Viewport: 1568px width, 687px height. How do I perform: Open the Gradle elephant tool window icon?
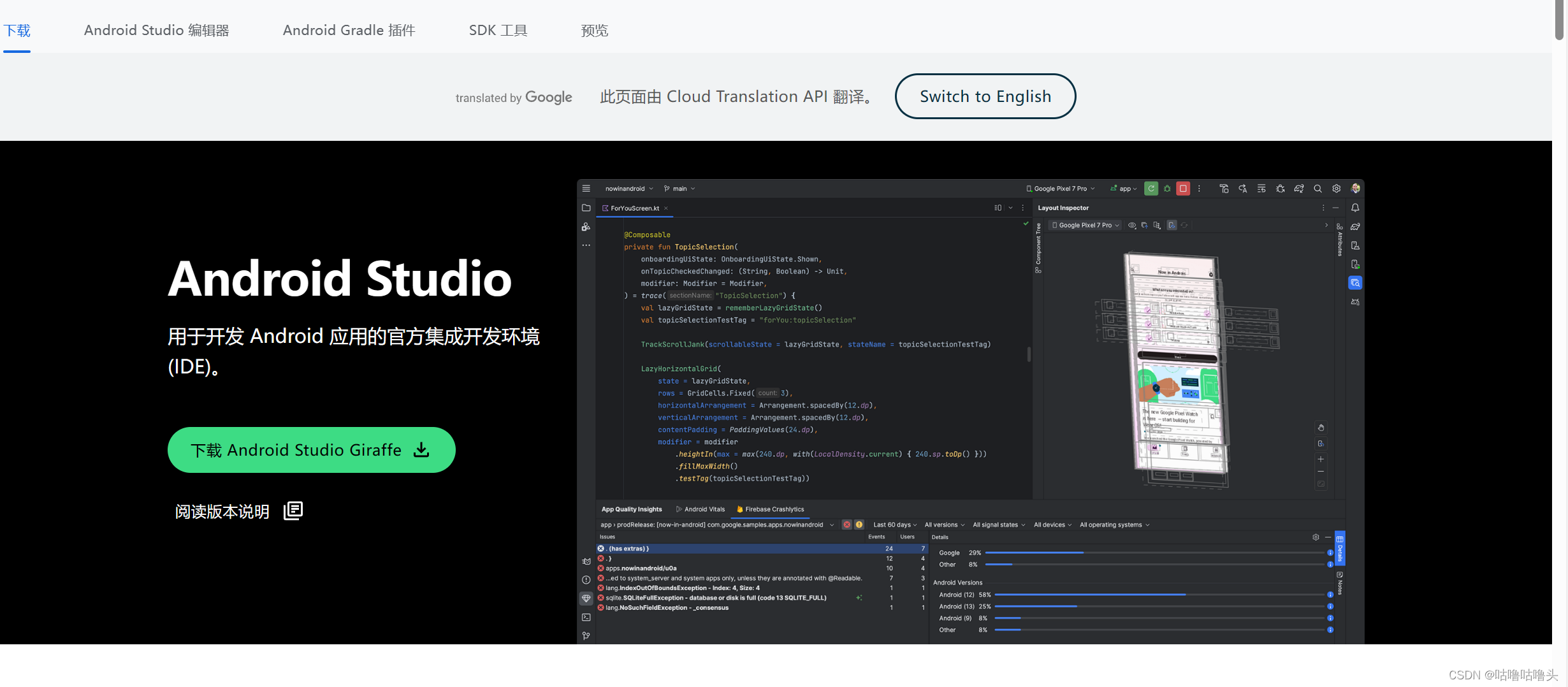tap(1355, 227)
